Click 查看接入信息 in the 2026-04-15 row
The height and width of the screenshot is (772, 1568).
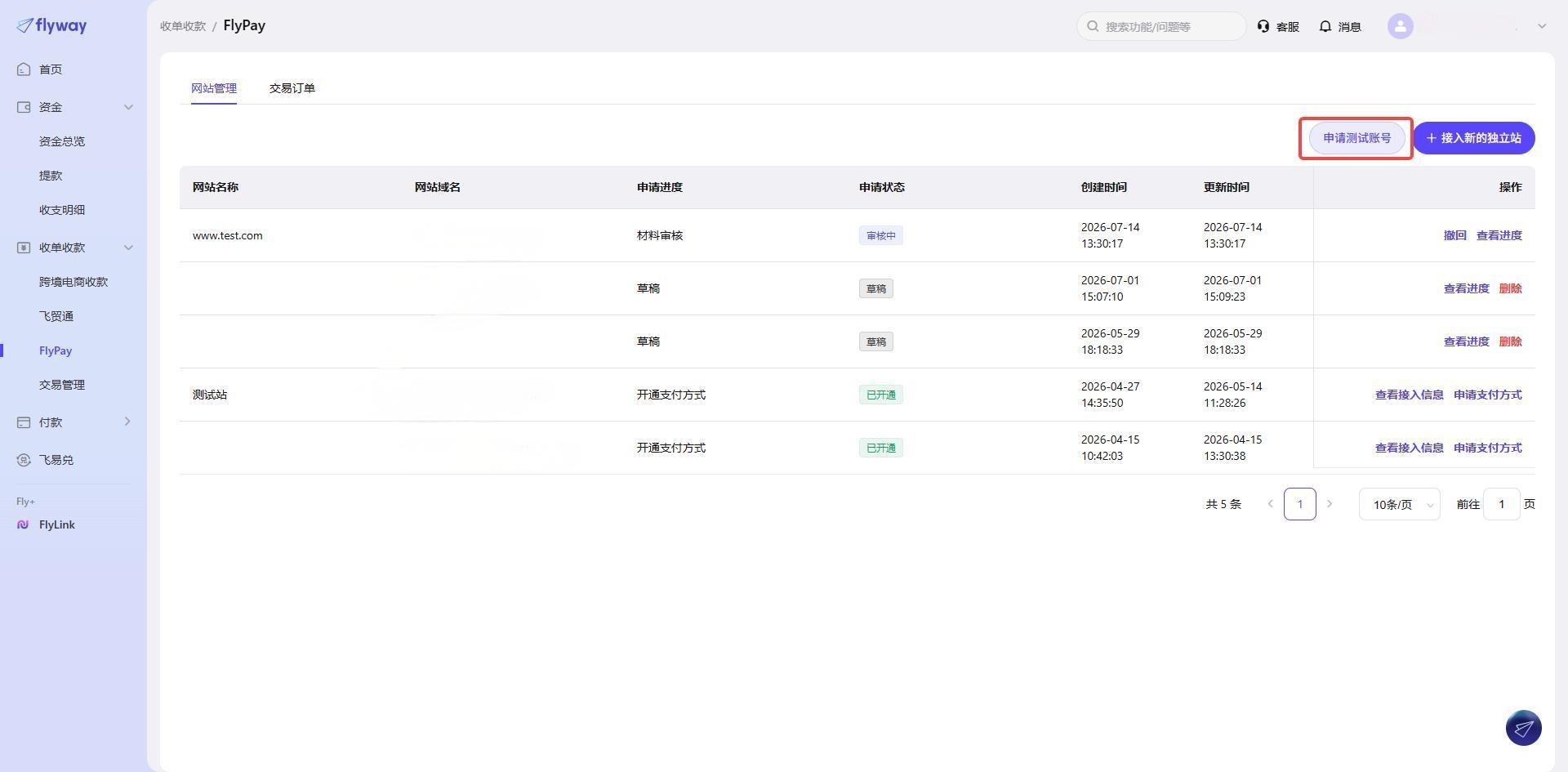[1410, 448]
